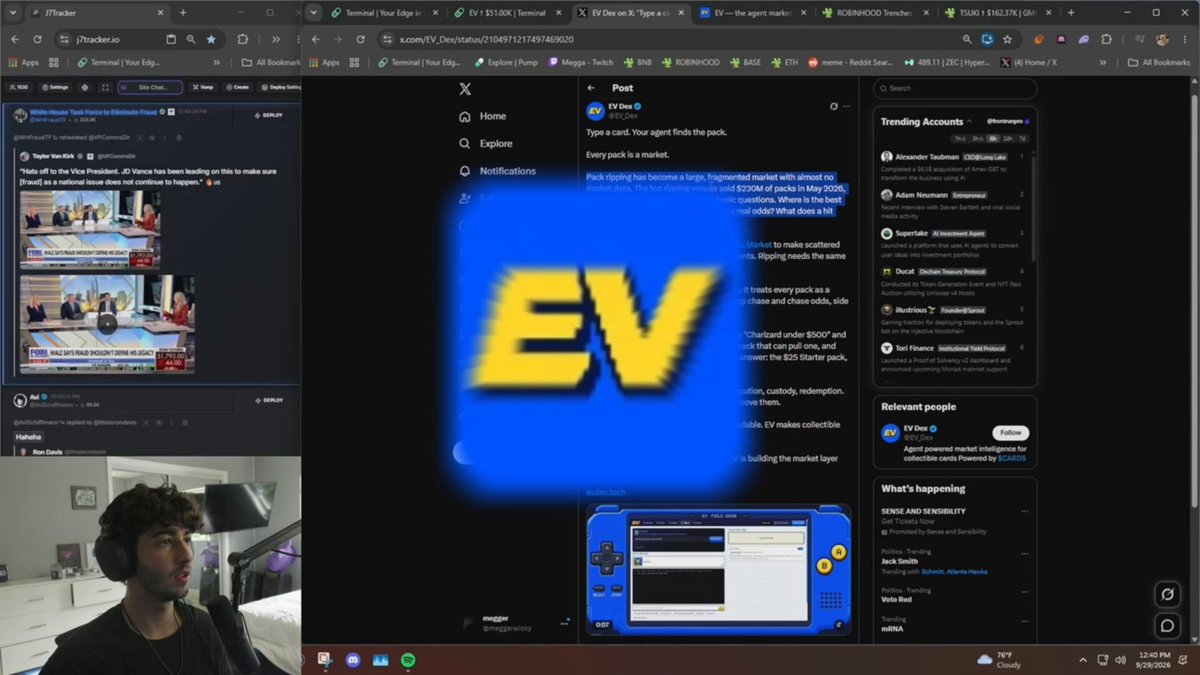
Task: Open the Grok floating button
Action: [x=1166, y=595]
